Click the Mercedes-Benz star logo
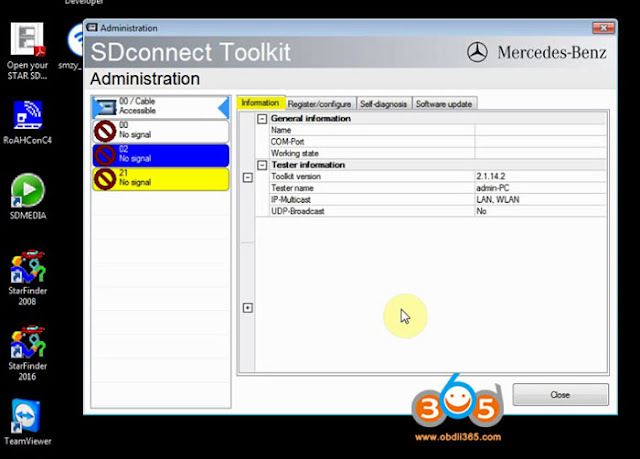This screenshot has width=640, height=459. [x=477, y=52]
